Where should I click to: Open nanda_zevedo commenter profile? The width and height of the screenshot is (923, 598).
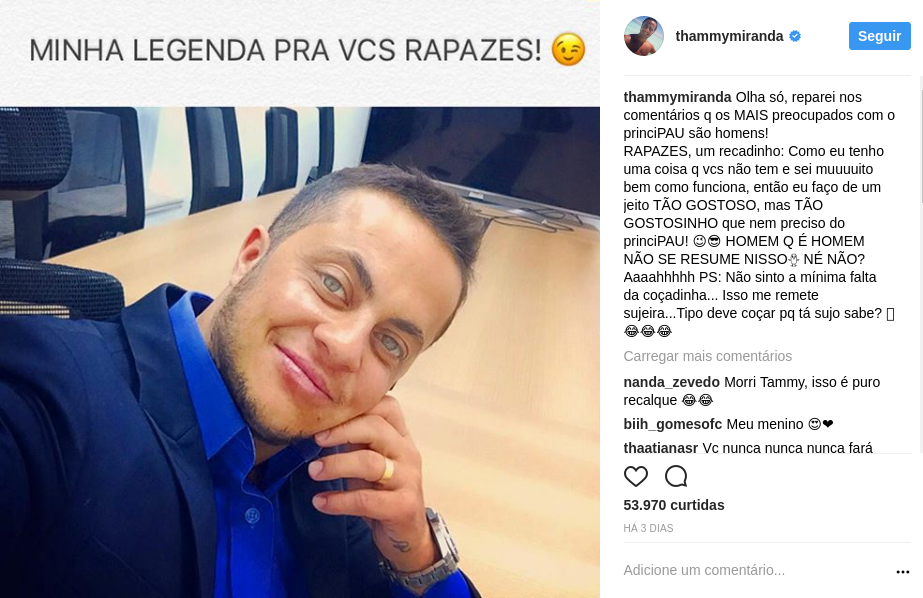click(671, 382)
